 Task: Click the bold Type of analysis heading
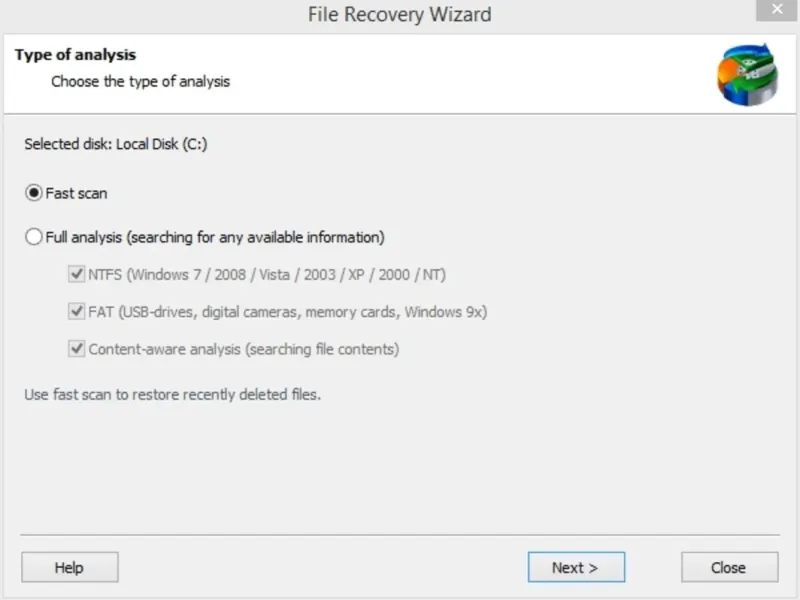pos(76,55)
